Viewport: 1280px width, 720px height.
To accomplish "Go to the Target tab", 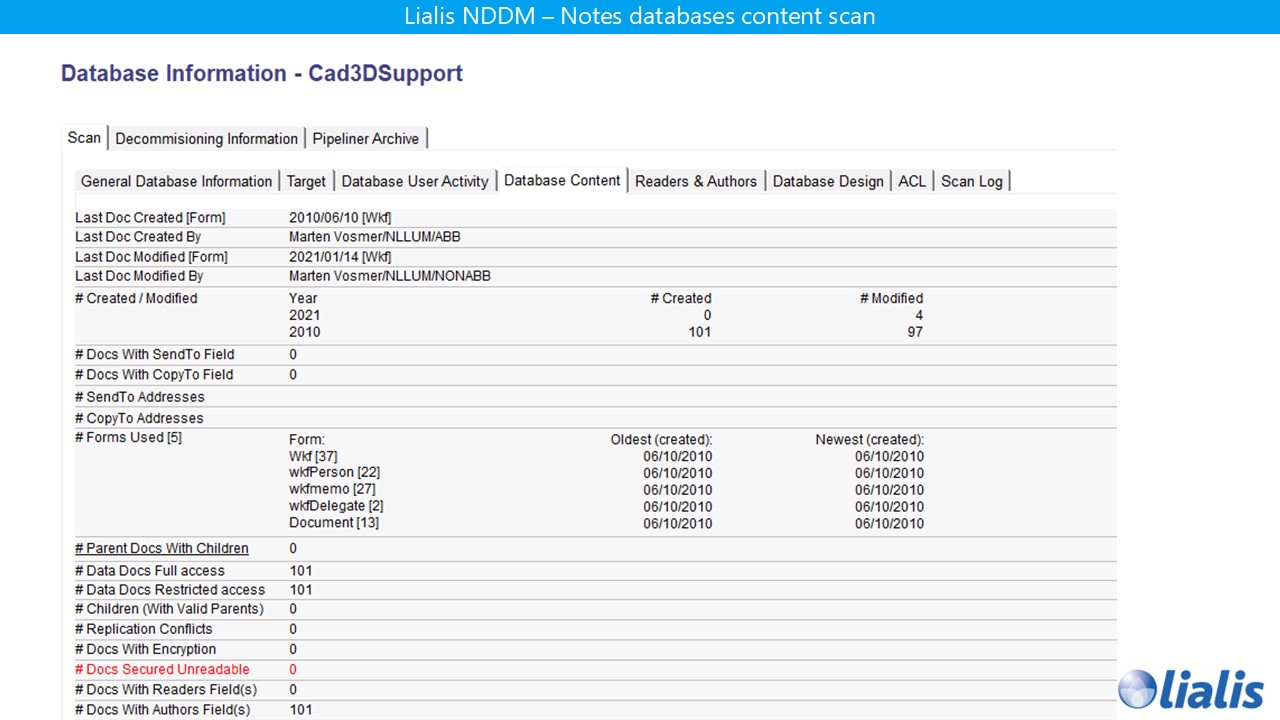I will point(306,181).
